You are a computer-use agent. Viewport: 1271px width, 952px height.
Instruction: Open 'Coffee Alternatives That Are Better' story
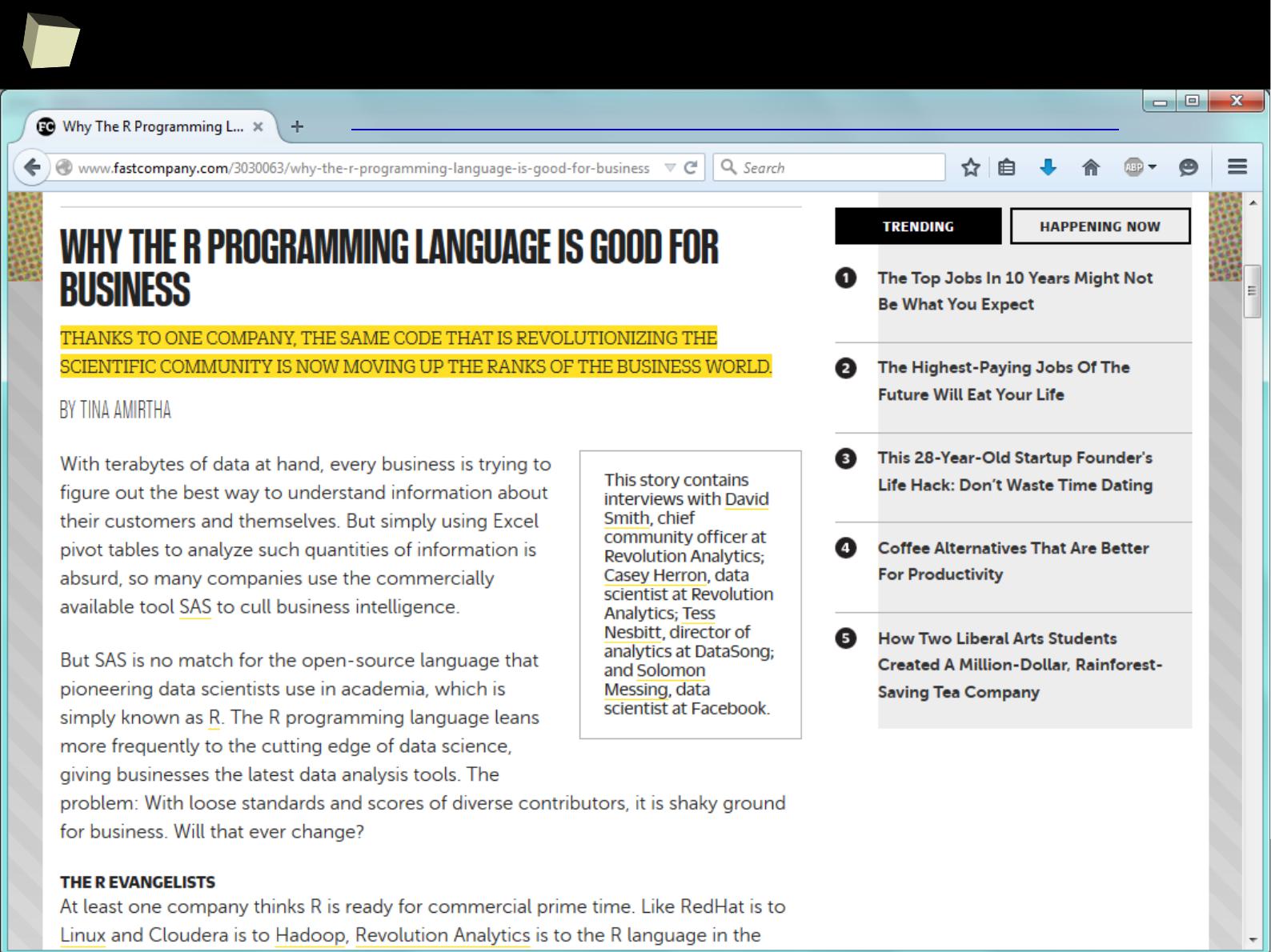tap(1013, 561)
